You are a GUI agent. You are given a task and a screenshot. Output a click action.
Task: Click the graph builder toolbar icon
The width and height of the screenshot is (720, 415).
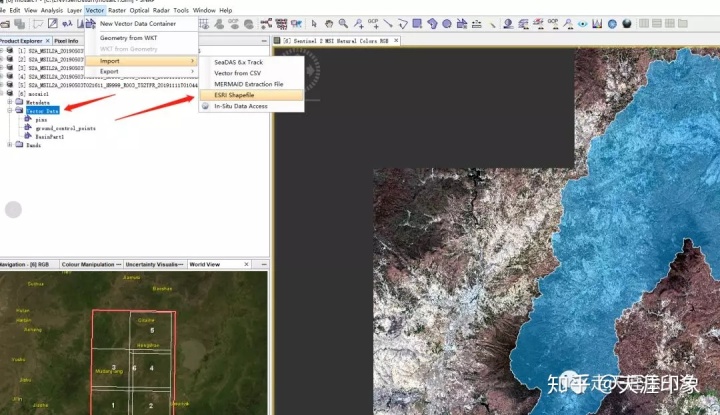click(x=266, y=23)
